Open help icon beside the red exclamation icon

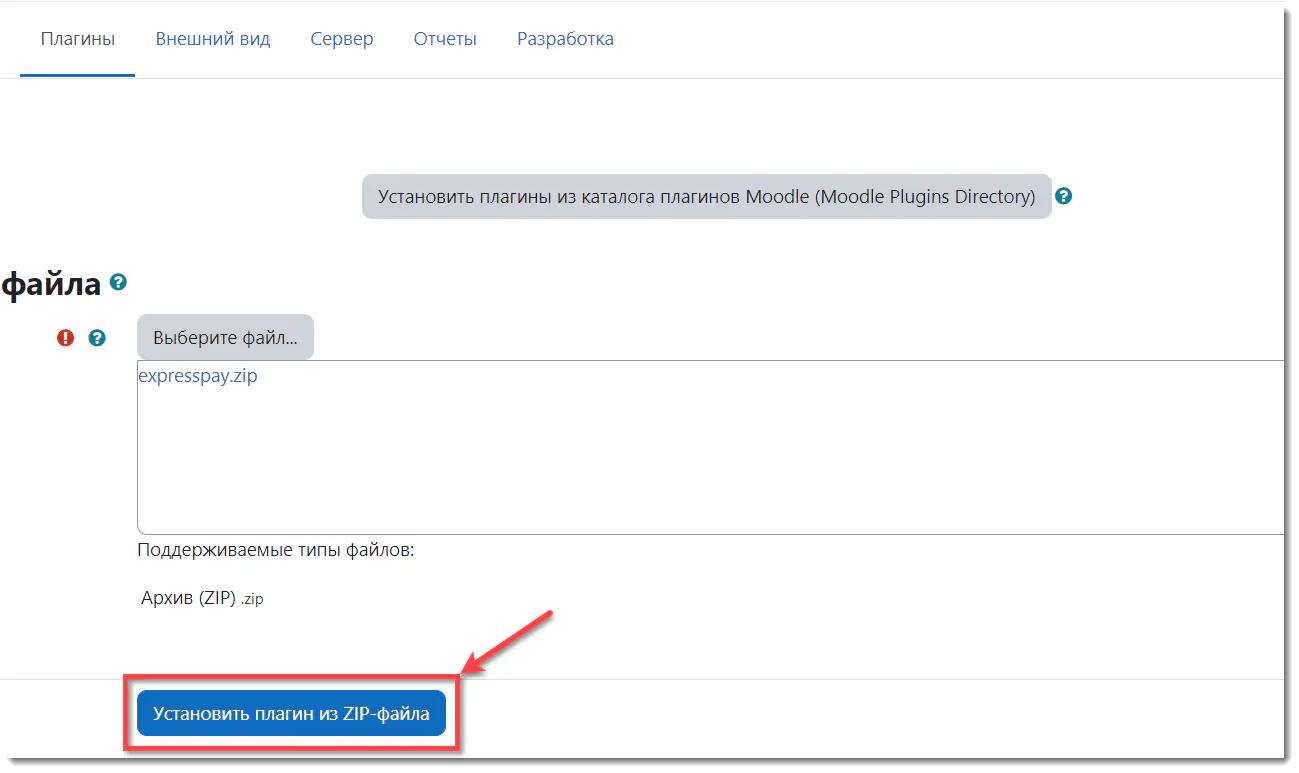point(97,338)
